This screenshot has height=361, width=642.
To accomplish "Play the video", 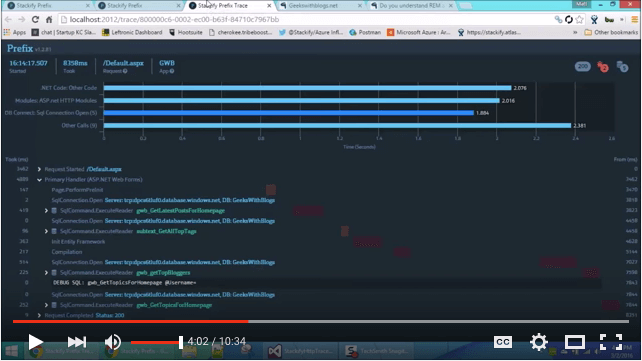I will pos(36,342).
